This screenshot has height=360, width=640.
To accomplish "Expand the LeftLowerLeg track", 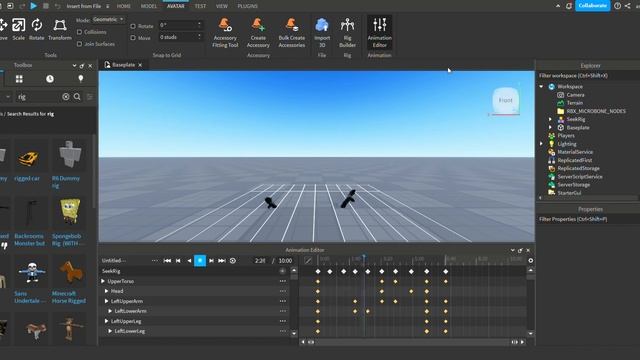I will pyautogui.click(x=110, y=331).
